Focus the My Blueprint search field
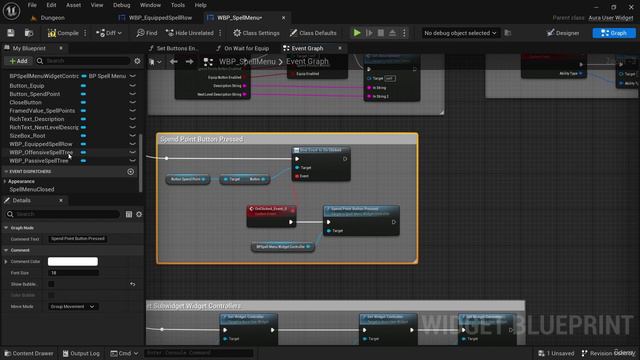The image size is (640, 360). (x=83, y=61)
